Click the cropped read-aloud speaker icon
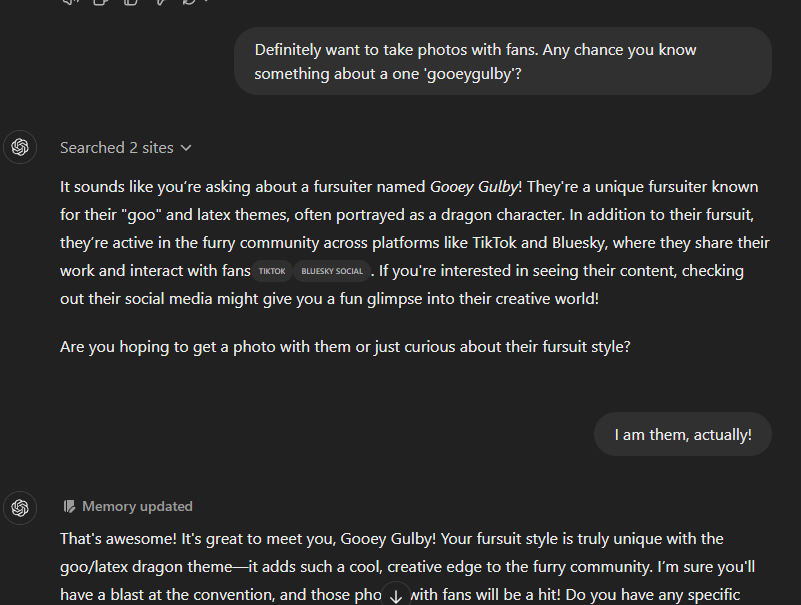The image size is (801, 605). (70, 2)
